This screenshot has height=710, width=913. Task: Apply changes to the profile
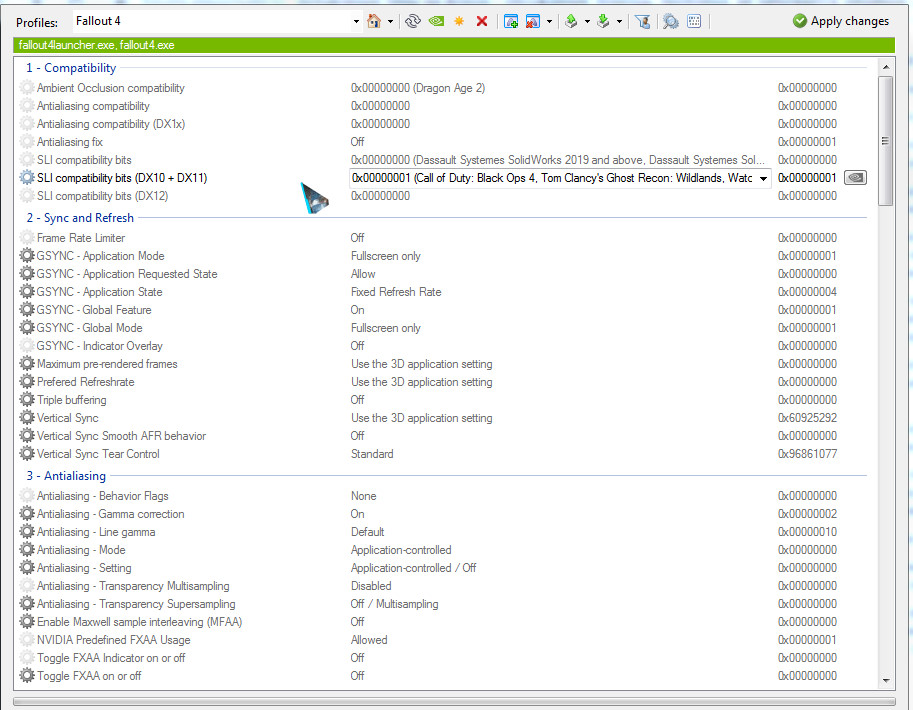coord(841,21)
